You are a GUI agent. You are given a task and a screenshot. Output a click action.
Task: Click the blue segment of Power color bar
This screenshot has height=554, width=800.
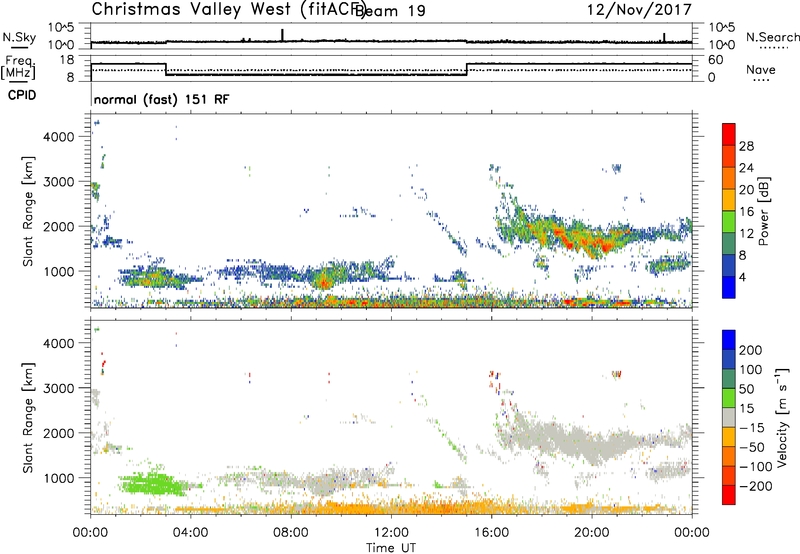click(729, 287)
